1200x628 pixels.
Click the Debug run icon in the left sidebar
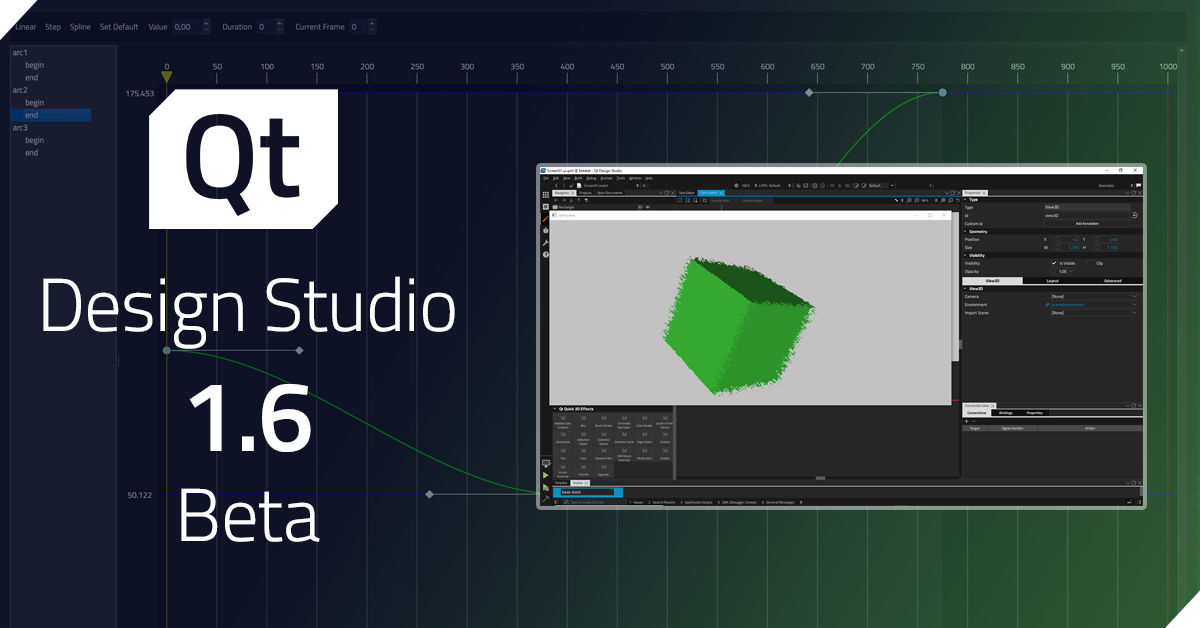pyautogui.click(x=546, y=487)
